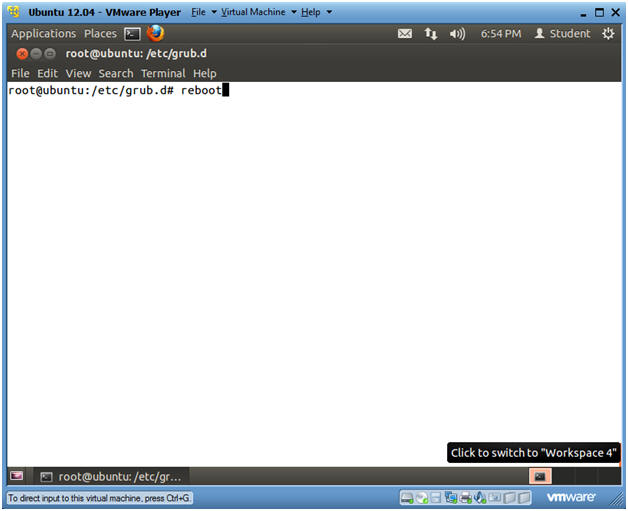Image resolution: width=628 pixels, height=511 pixels.
Task: Click the show desktop button in bottom panel
Action: 16,476
